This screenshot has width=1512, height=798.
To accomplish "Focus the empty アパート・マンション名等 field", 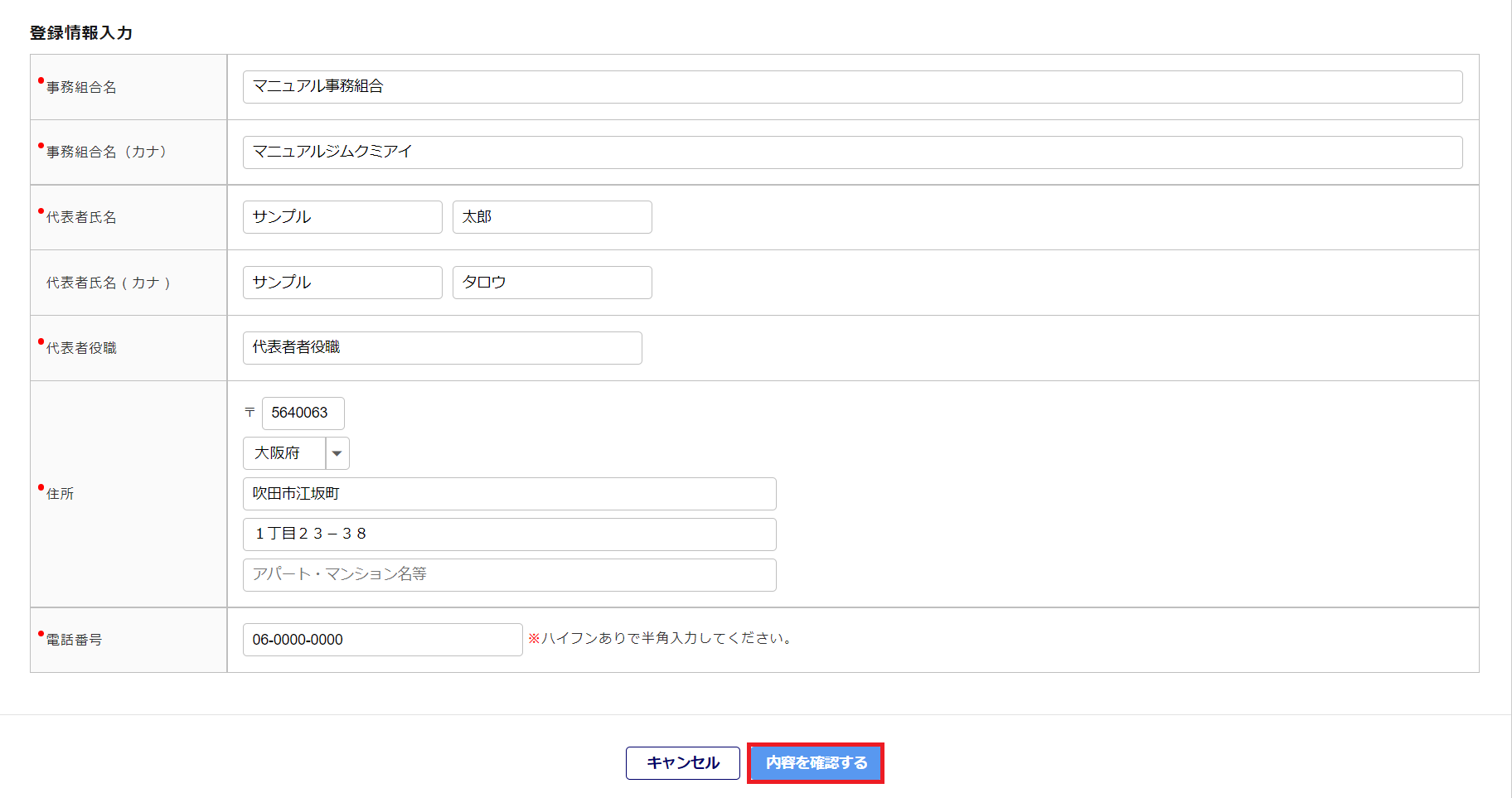I will tap(509, 575).
